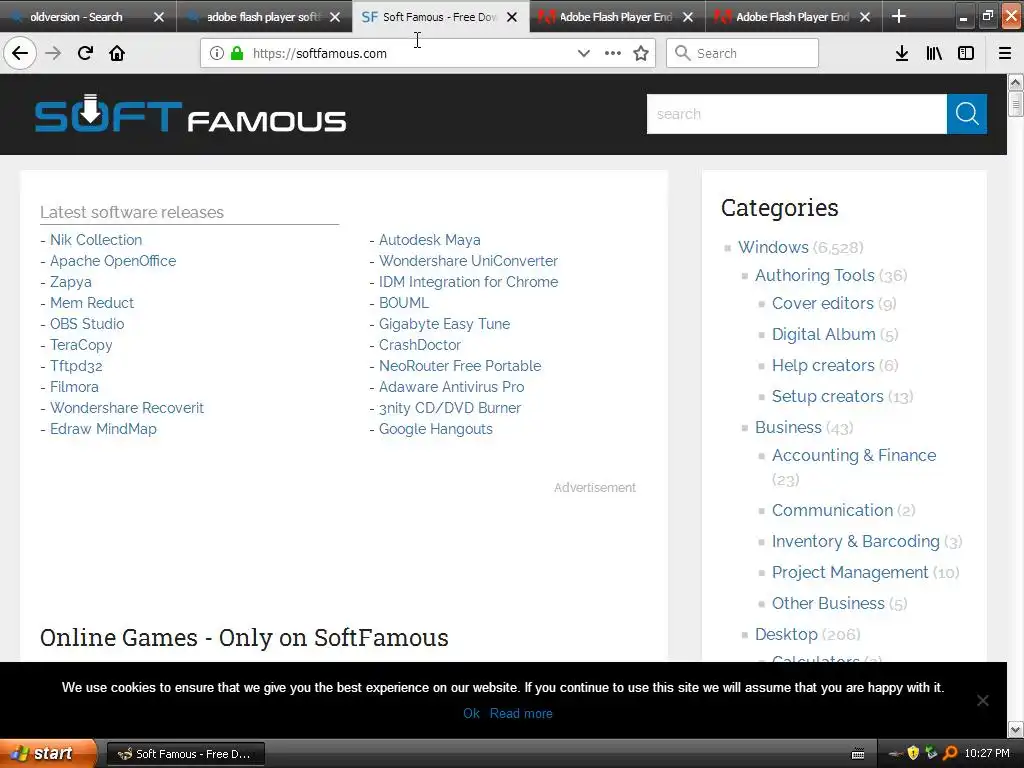The height and width of the screenshot is (768, 1024).
Task: Click the keyboard icon in taskbar
Action: coord(858,754)
